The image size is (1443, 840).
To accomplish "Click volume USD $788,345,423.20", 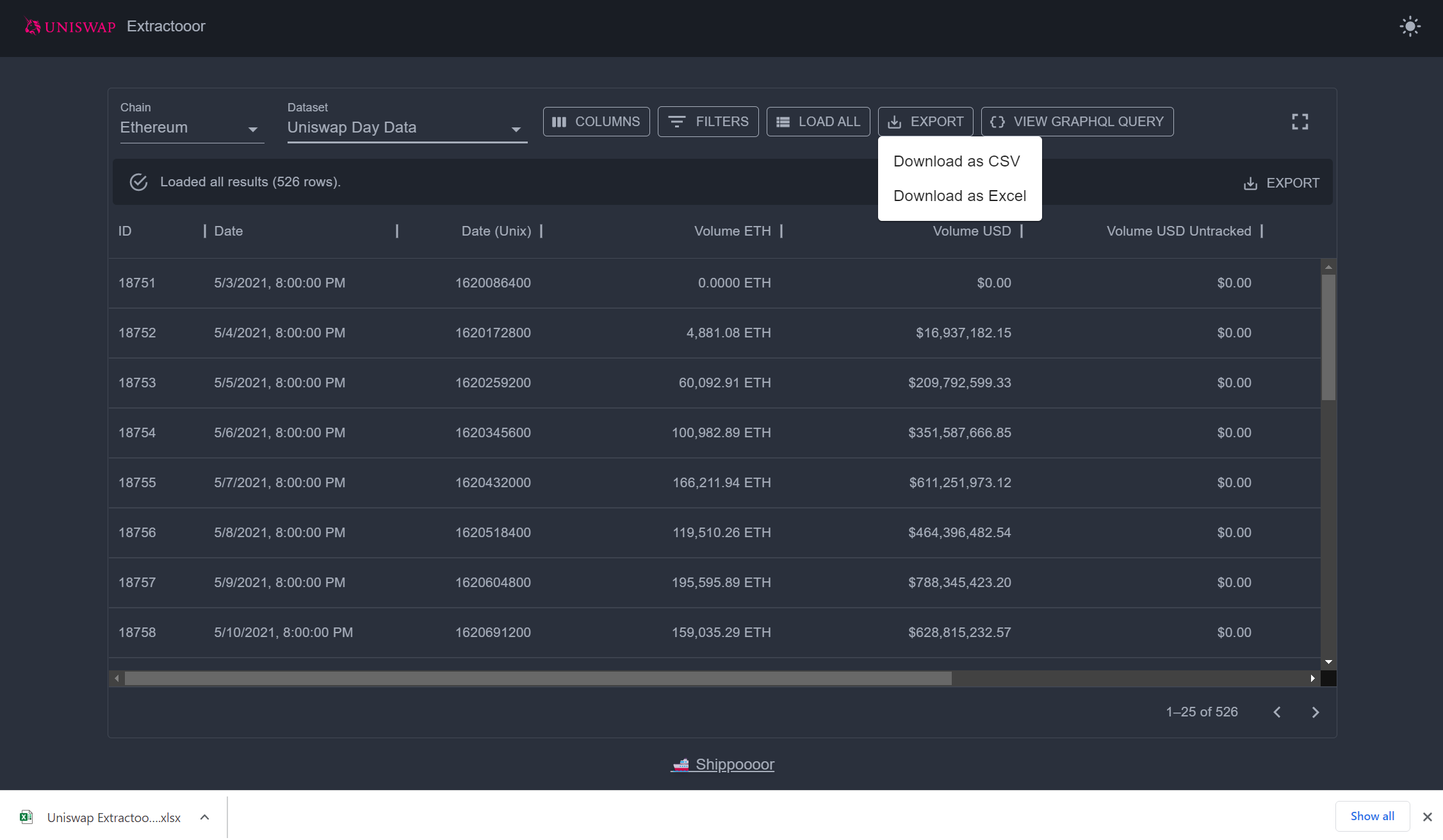I will (x=959, y=583).
